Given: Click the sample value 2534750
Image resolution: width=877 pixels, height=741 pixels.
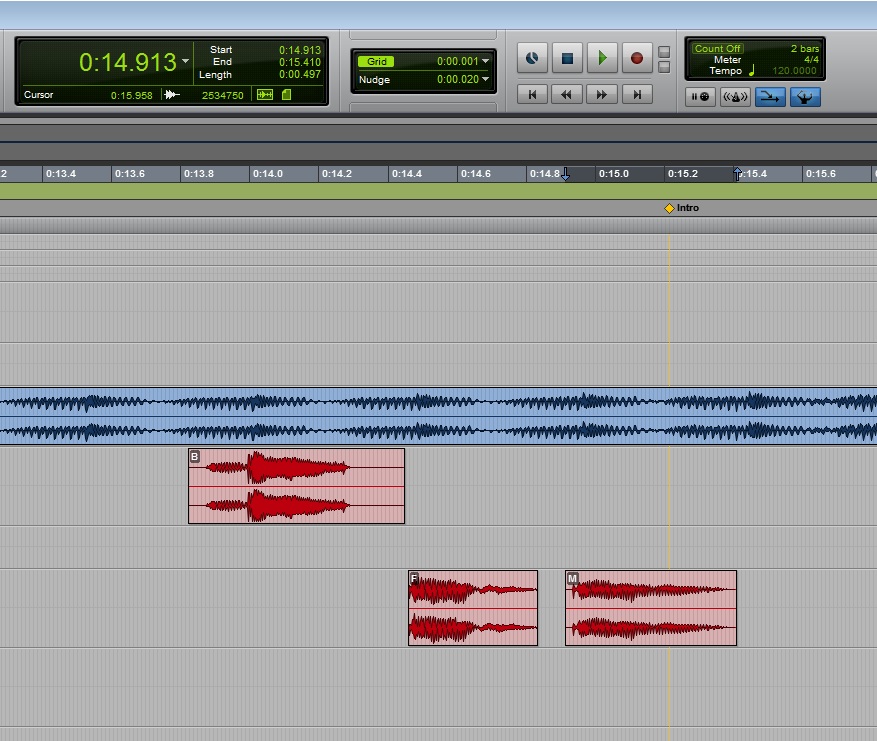Looking at the screenshot, I should pos(223,95).
